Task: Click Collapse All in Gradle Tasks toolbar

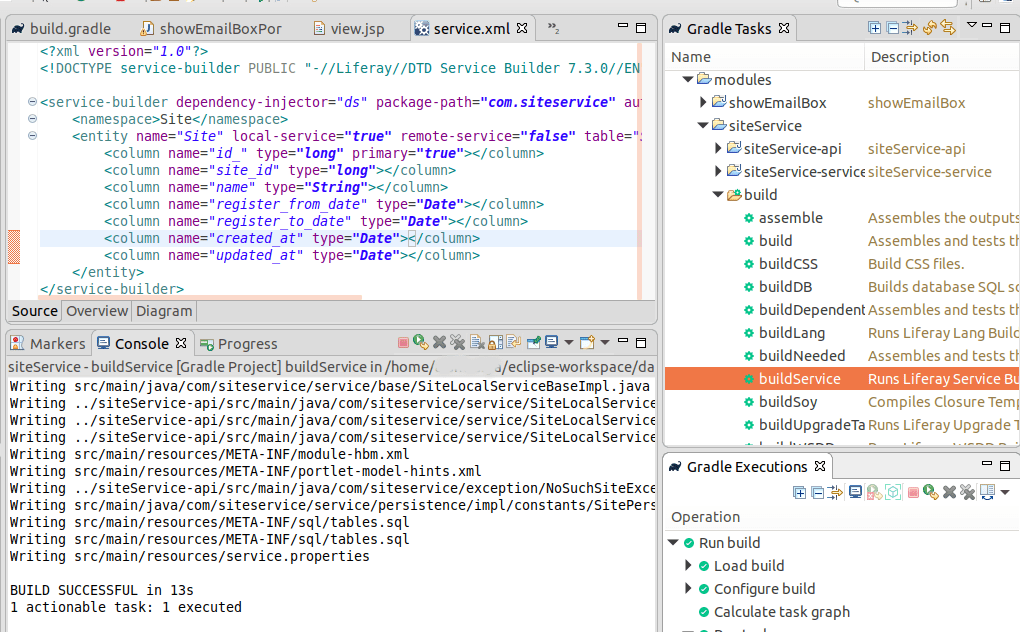Action: 892,28
